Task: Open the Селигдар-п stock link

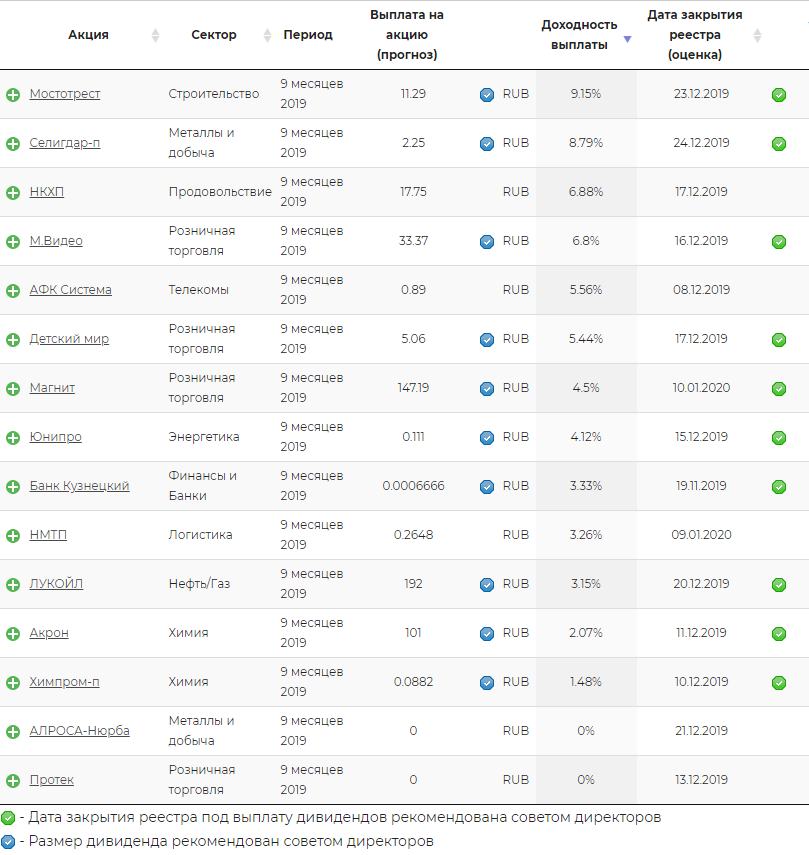Action: 65,143
